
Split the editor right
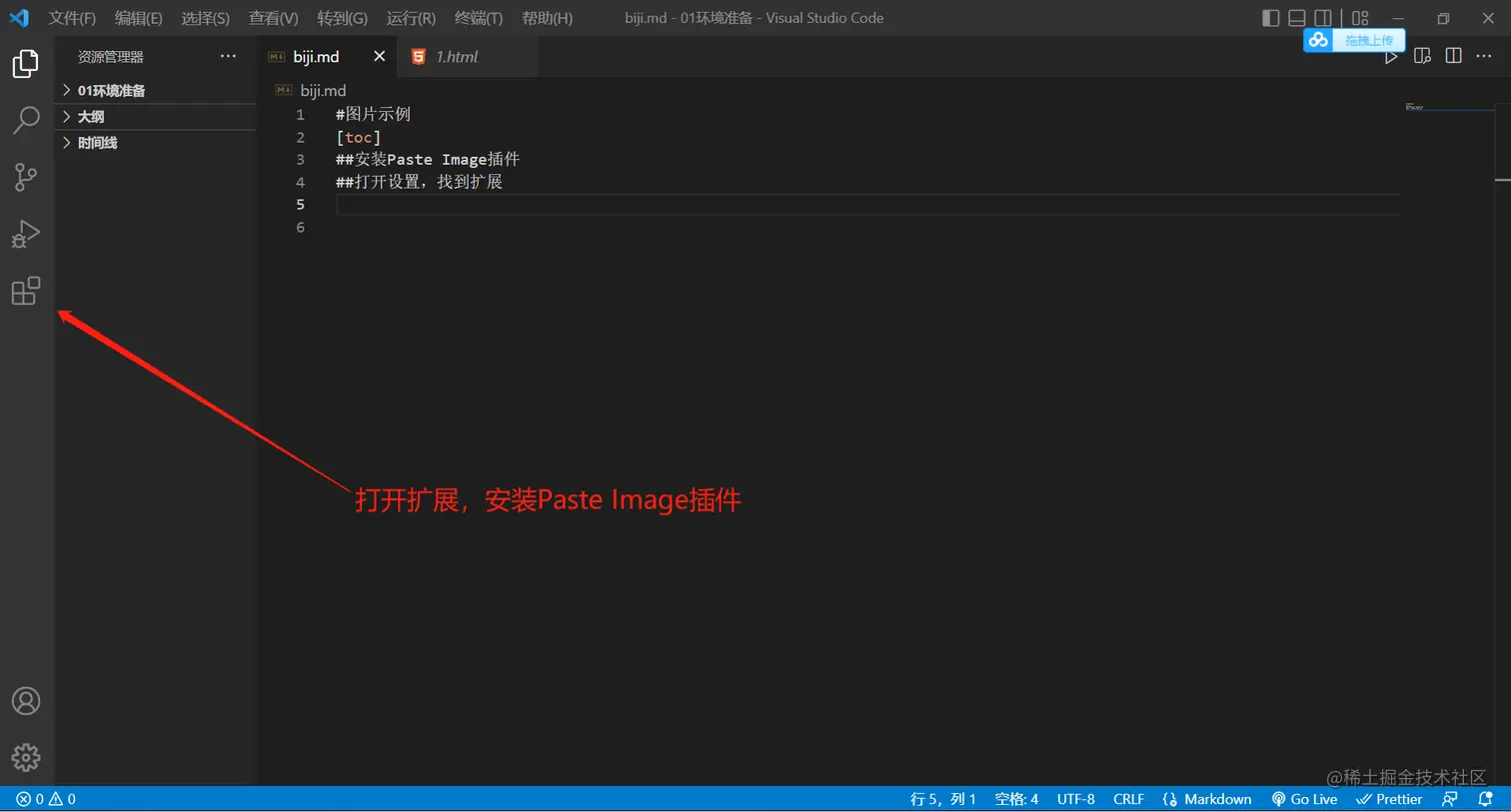click(x=1453, y=56)
